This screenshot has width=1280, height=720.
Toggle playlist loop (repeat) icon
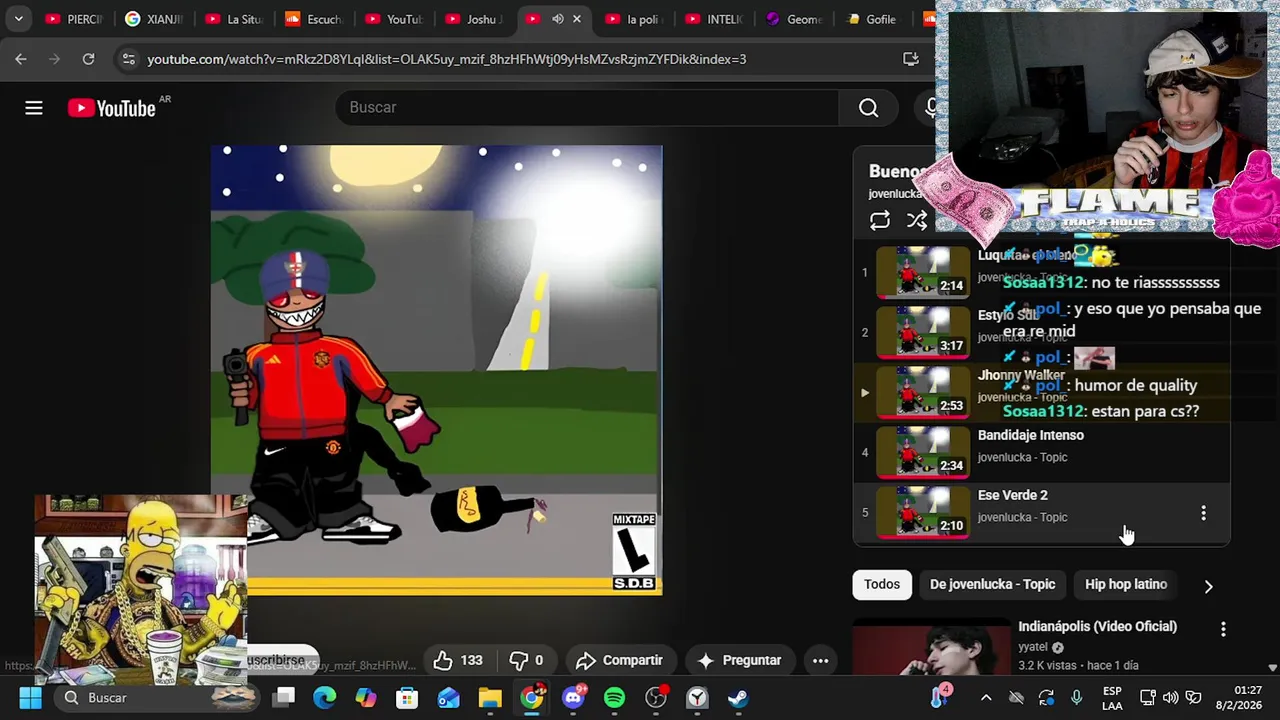(x=880, y=221)
